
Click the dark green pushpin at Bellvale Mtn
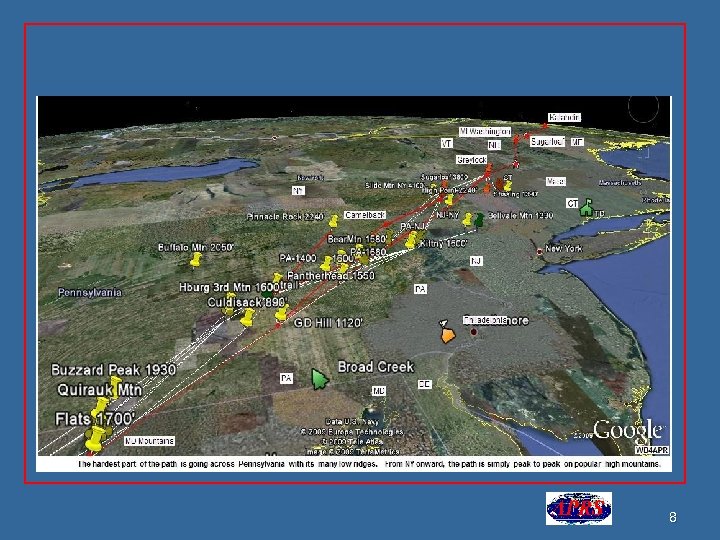pos(479,220)
